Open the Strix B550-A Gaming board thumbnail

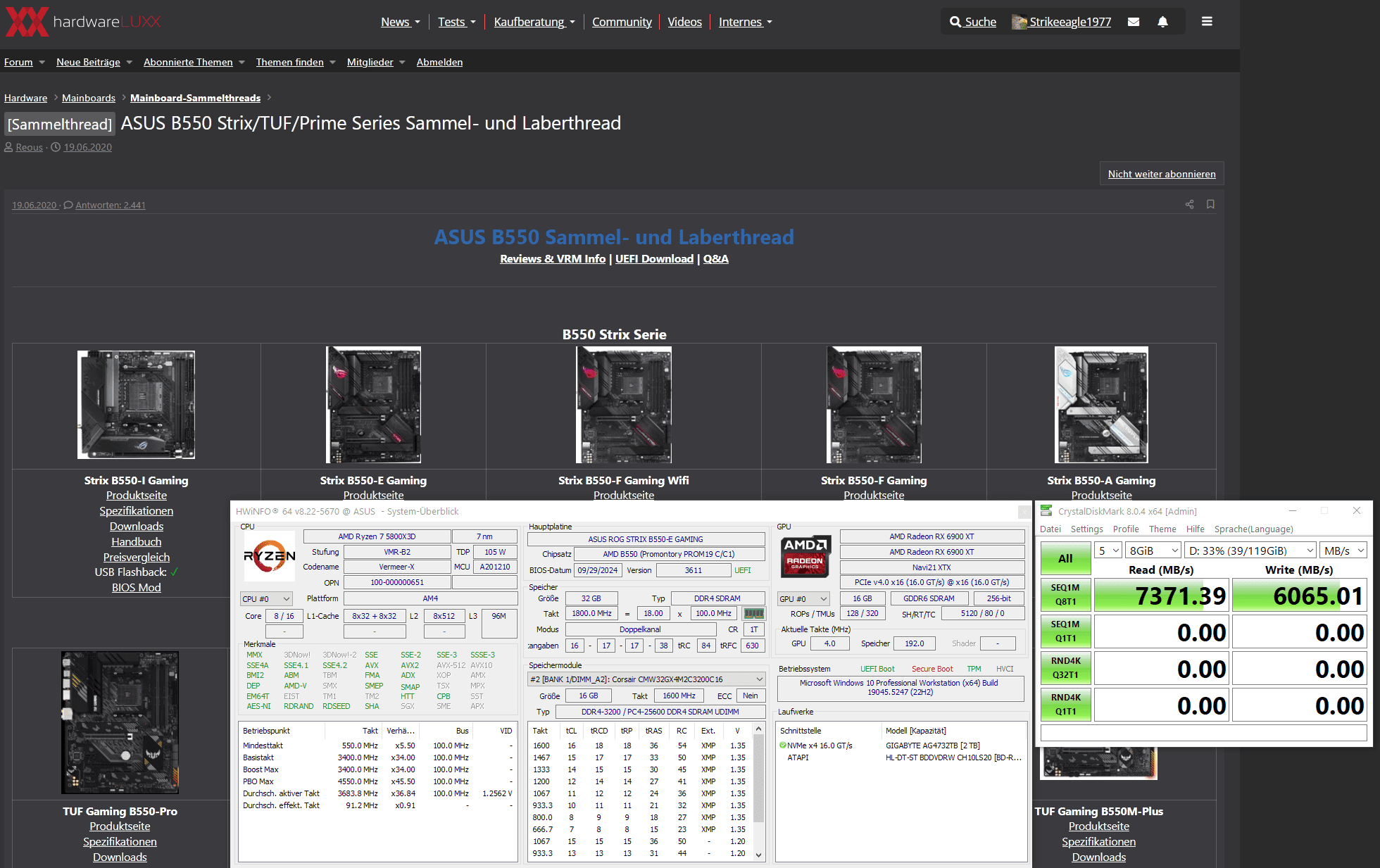(x=1101, y=405)
